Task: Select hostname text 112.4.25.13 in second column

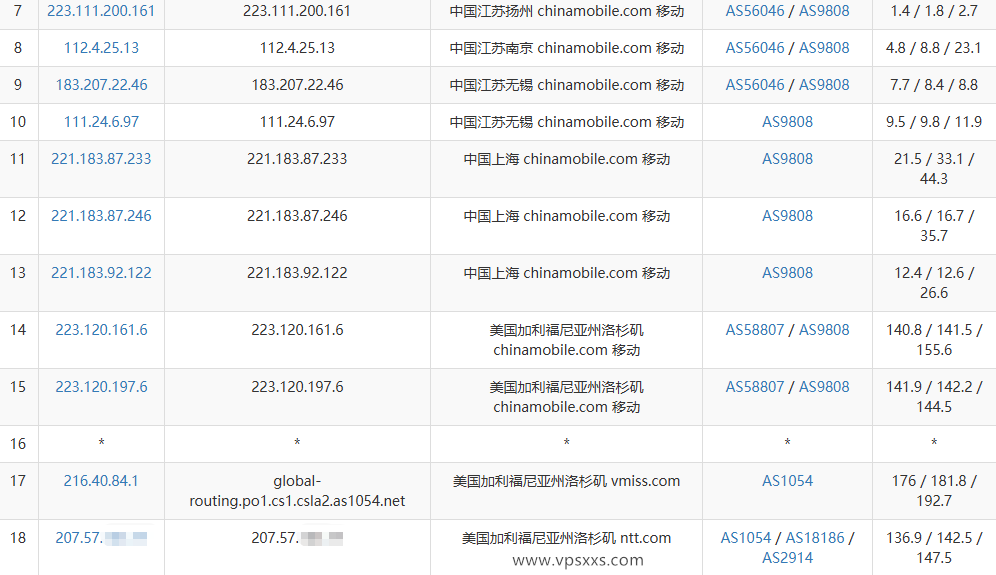Action: (297, 48)
